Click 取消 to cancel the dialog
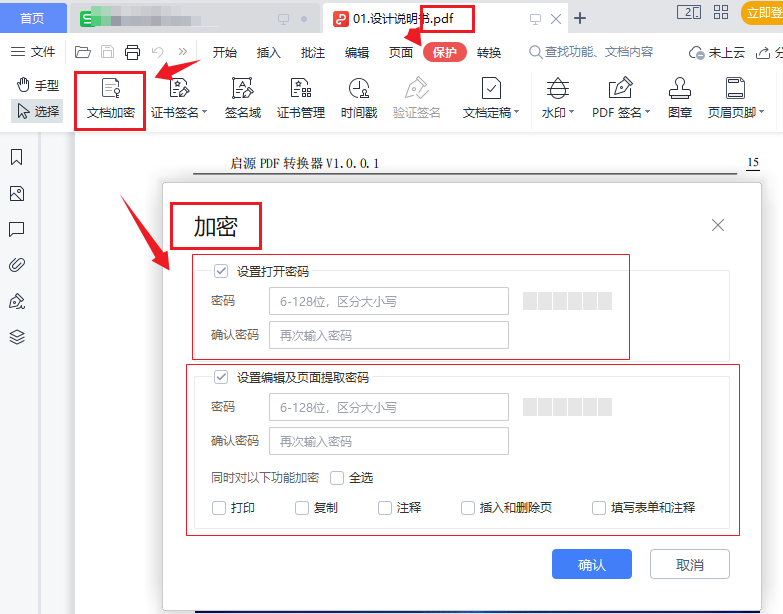The image size is (783, 614). pyautogui.click(x=690, y=564)
